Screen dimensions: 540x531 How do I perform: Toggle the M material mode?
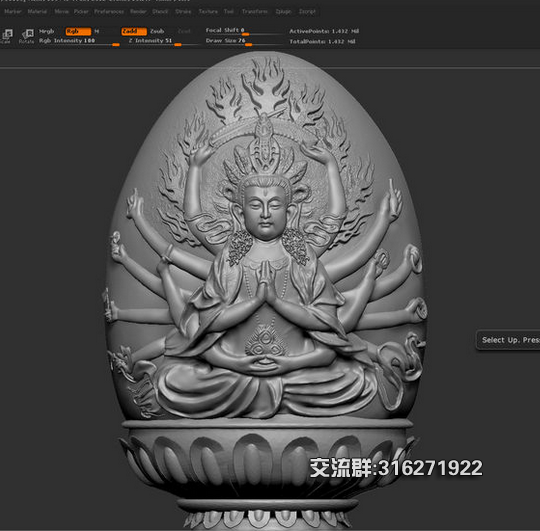pyautogui.click(x=97, y=31)
